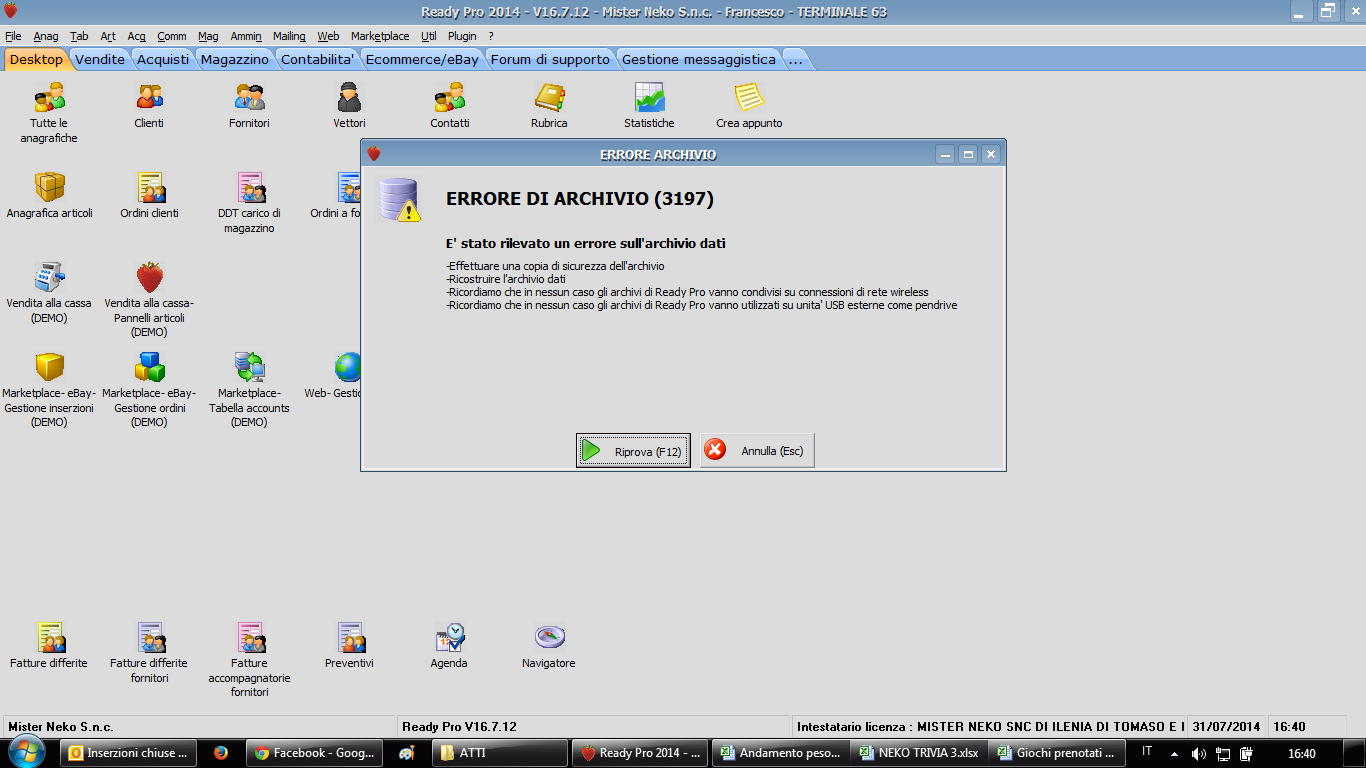Open the Comm menu
The image size is (1366, 768).
[x=172, y=36]
